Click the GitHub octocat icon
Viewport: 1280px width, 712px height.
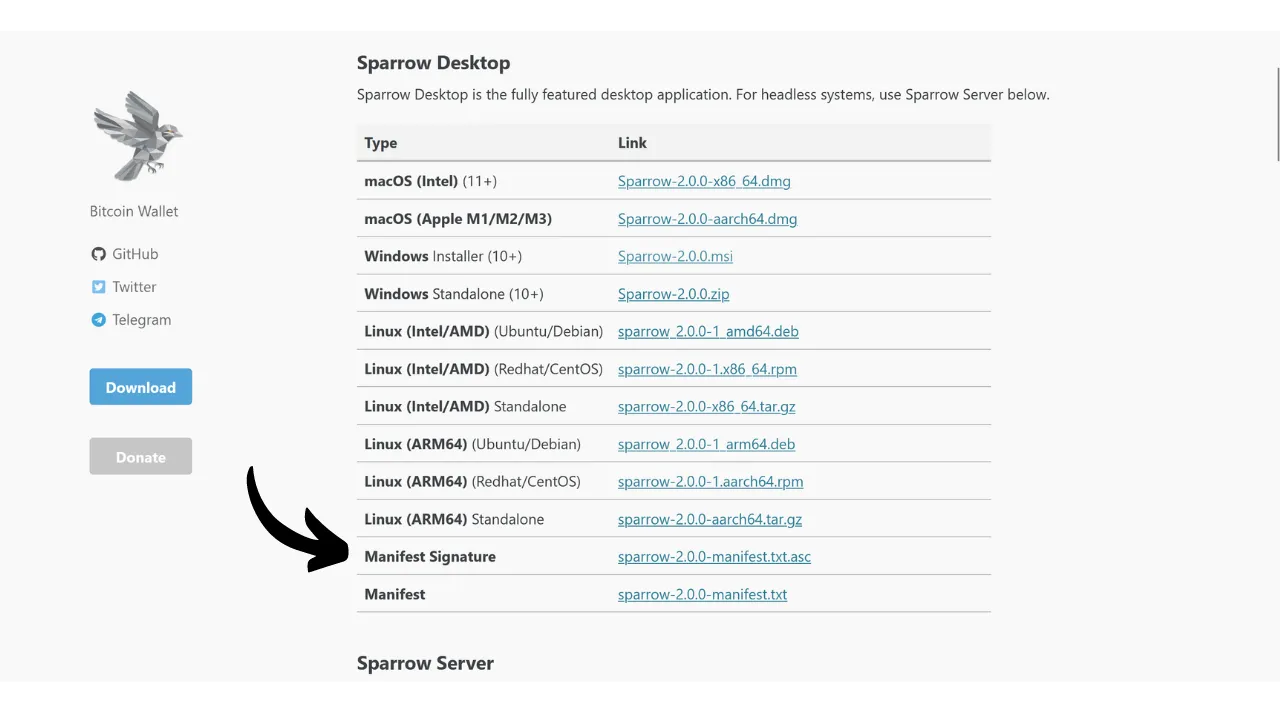(98, 254)
